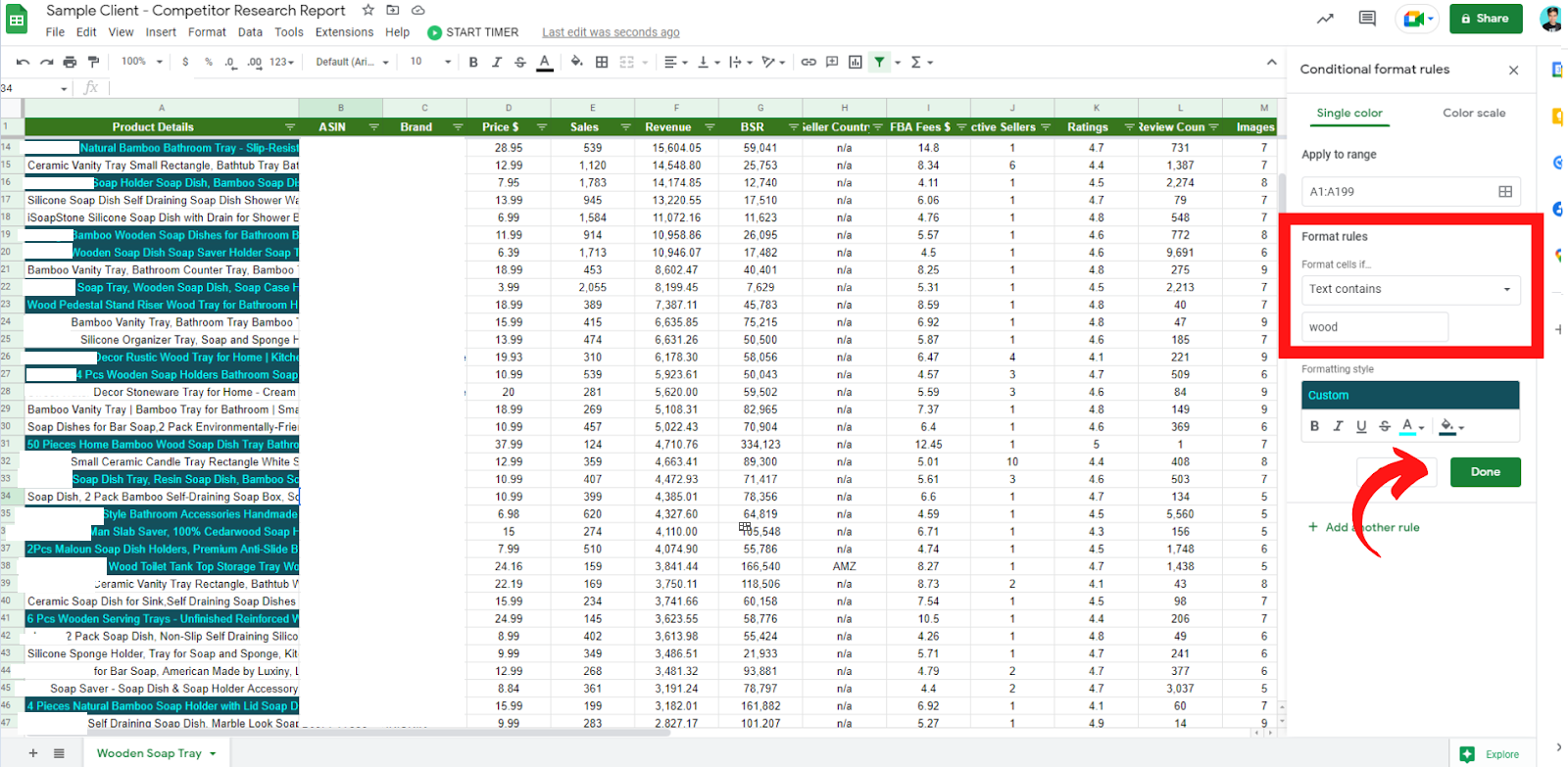This screenshot has height=767, width=1568.
Task: Click the insert chart icon
Action: point(856,62)
